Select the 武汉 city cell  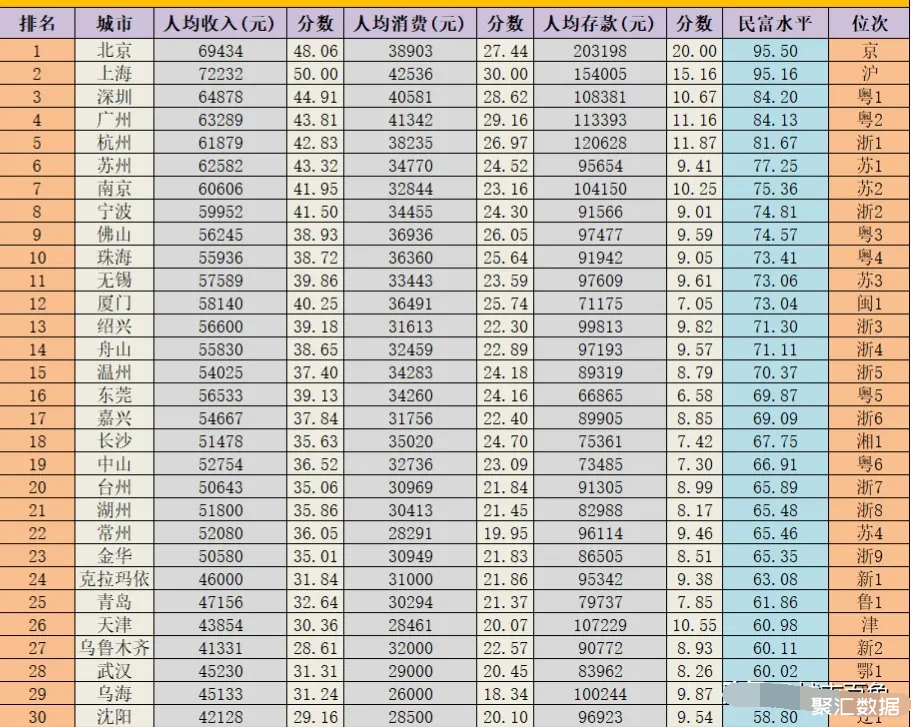pyautogui.click(x=114, y=671)
